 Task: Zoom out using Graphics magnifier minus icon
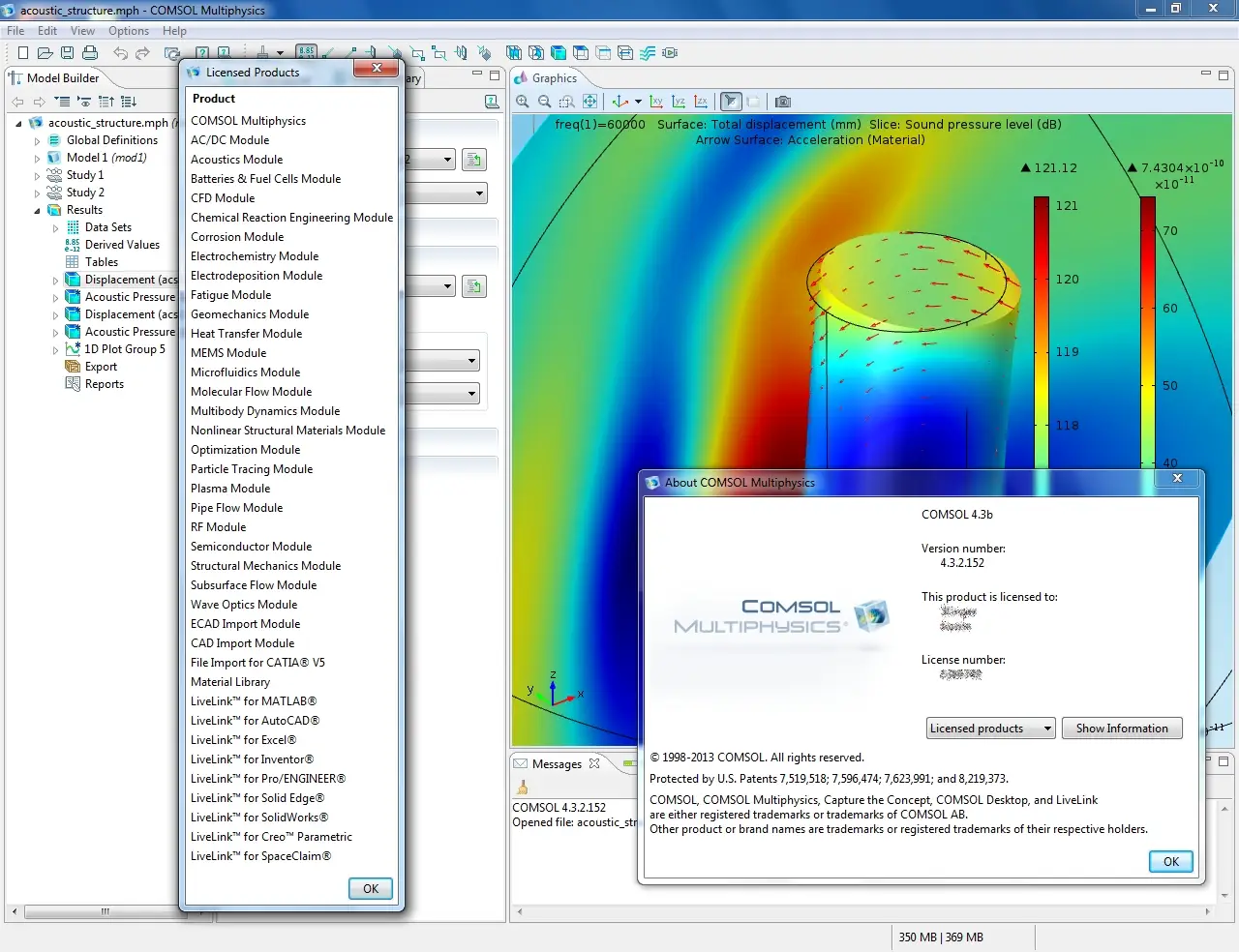coord(544,102)
